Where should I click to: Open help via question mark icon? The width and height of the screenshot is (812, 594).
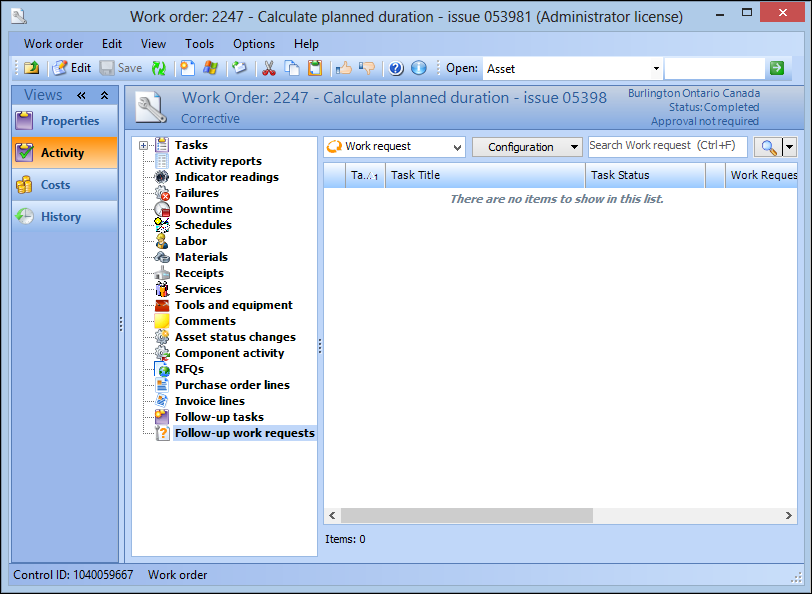[396, 68]
